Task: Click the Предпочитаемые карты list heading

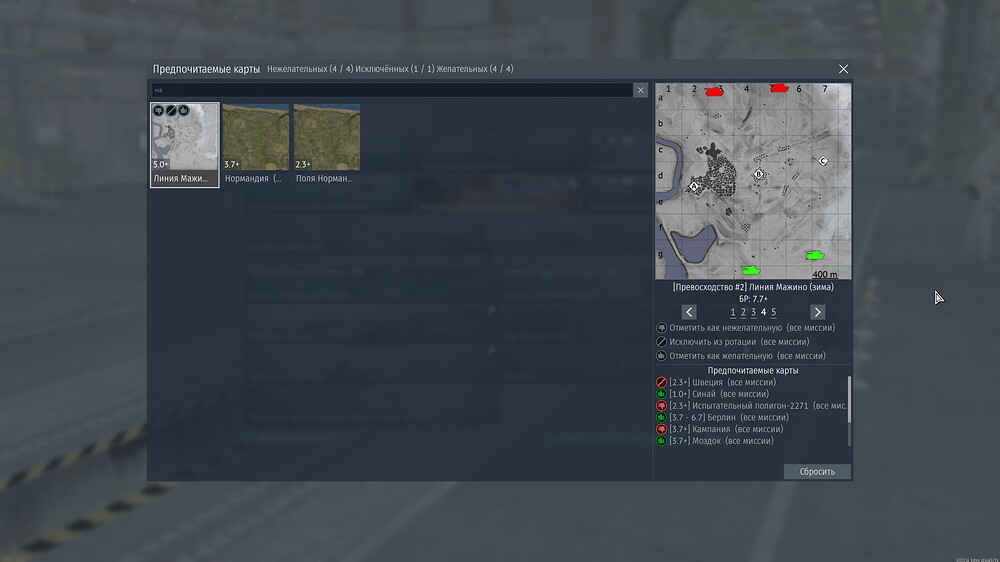Action: [753, 371]
